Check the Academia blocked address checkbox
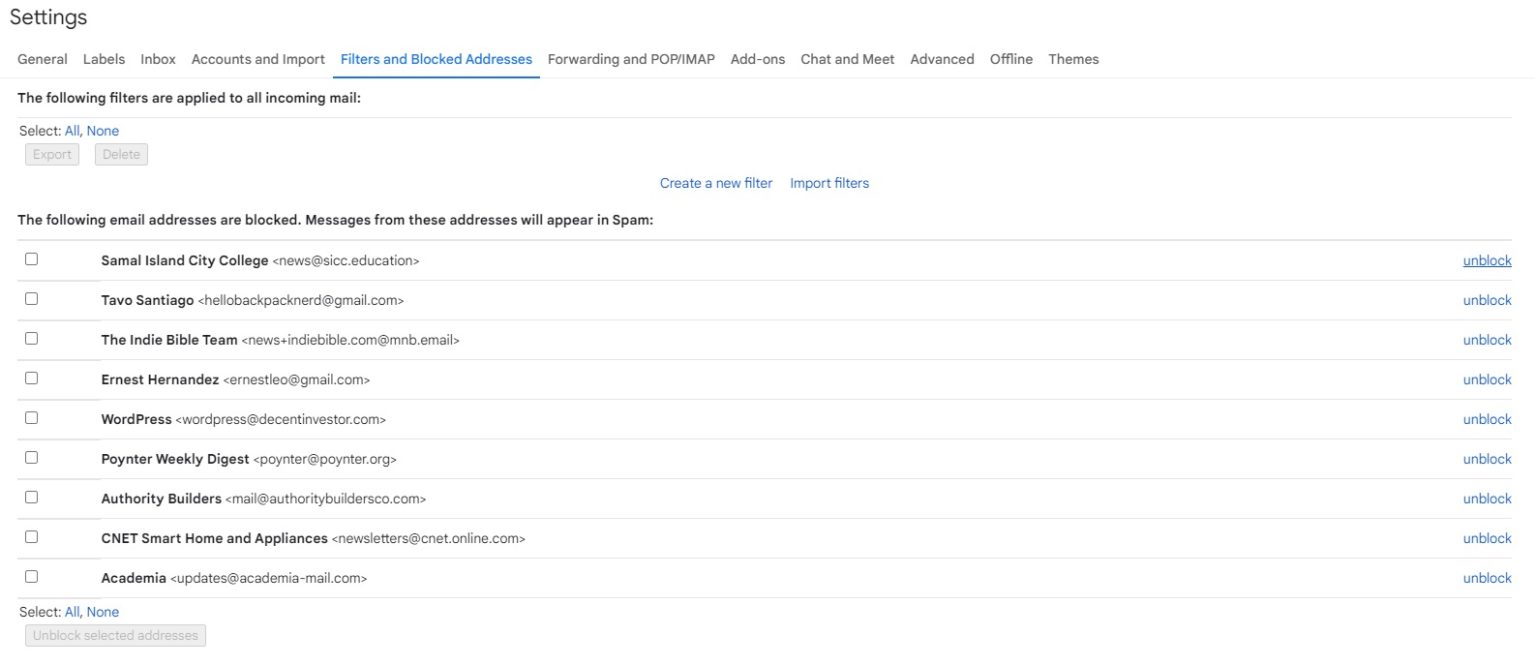Viewport: 1536px width, 666px height. click(x=31, y=576)
